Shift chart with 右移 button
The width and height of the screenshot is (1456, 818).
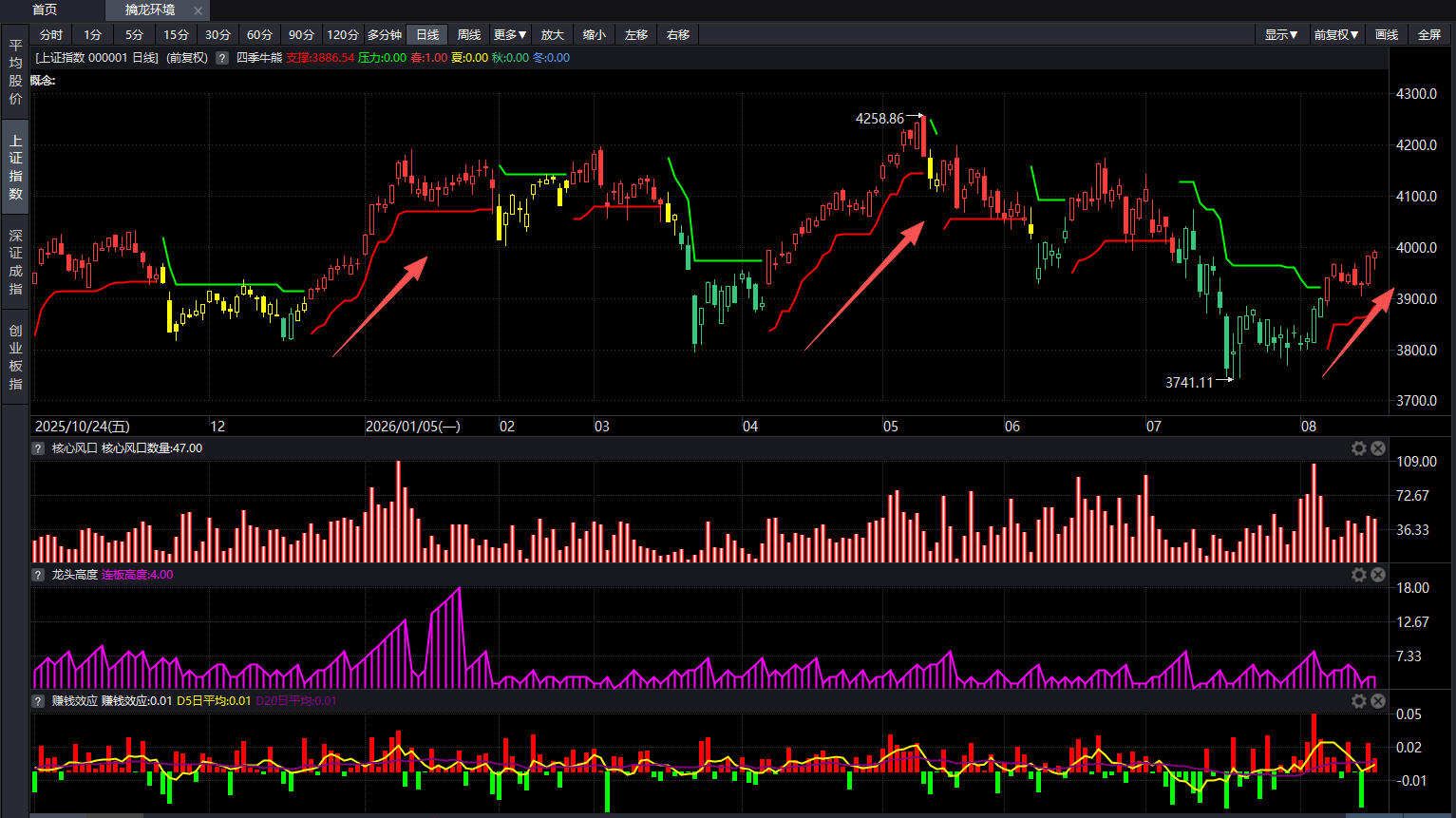coord(678,34)
